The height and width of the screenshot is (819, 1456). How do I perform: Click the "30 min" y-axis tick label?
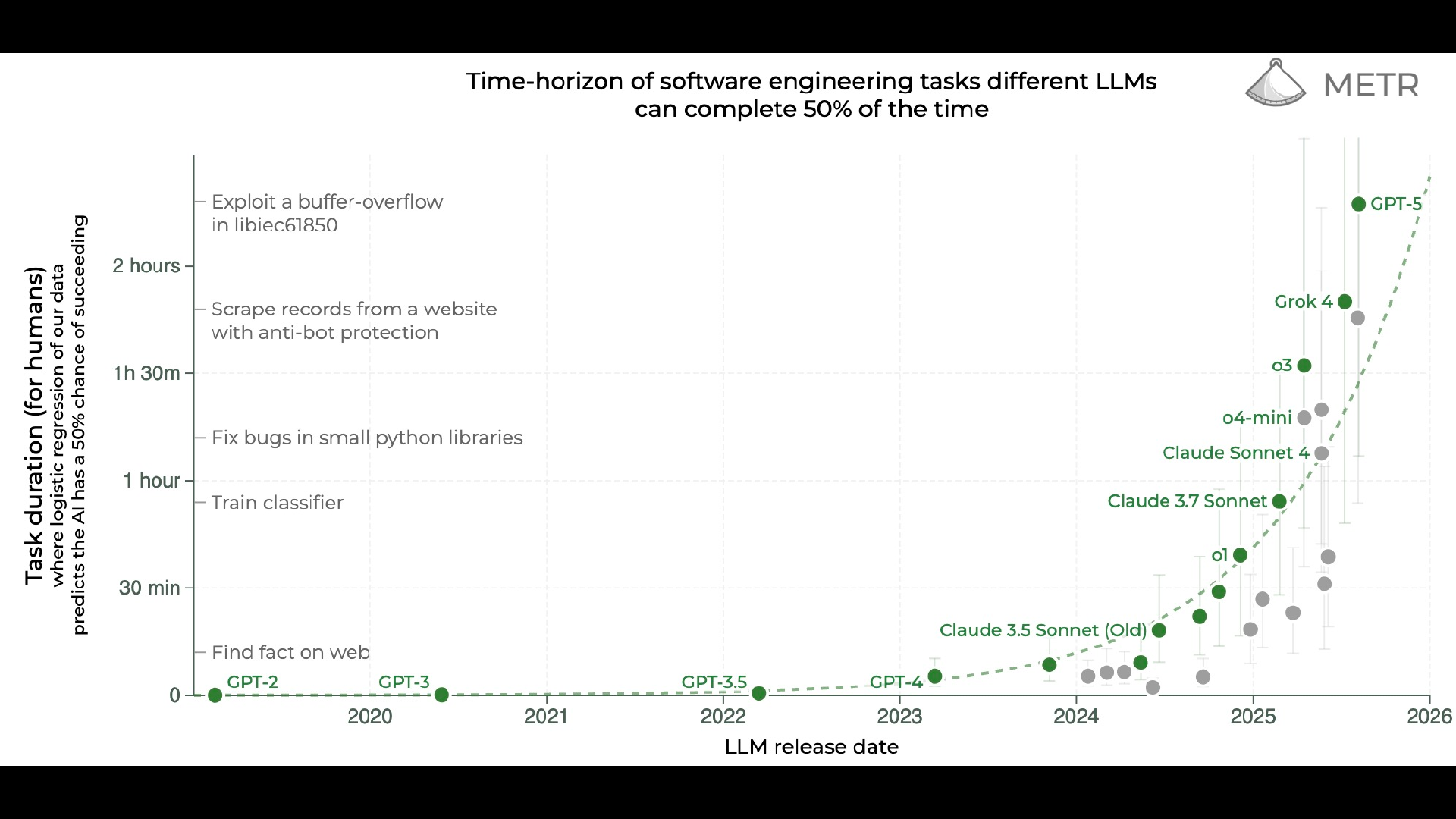149,588
